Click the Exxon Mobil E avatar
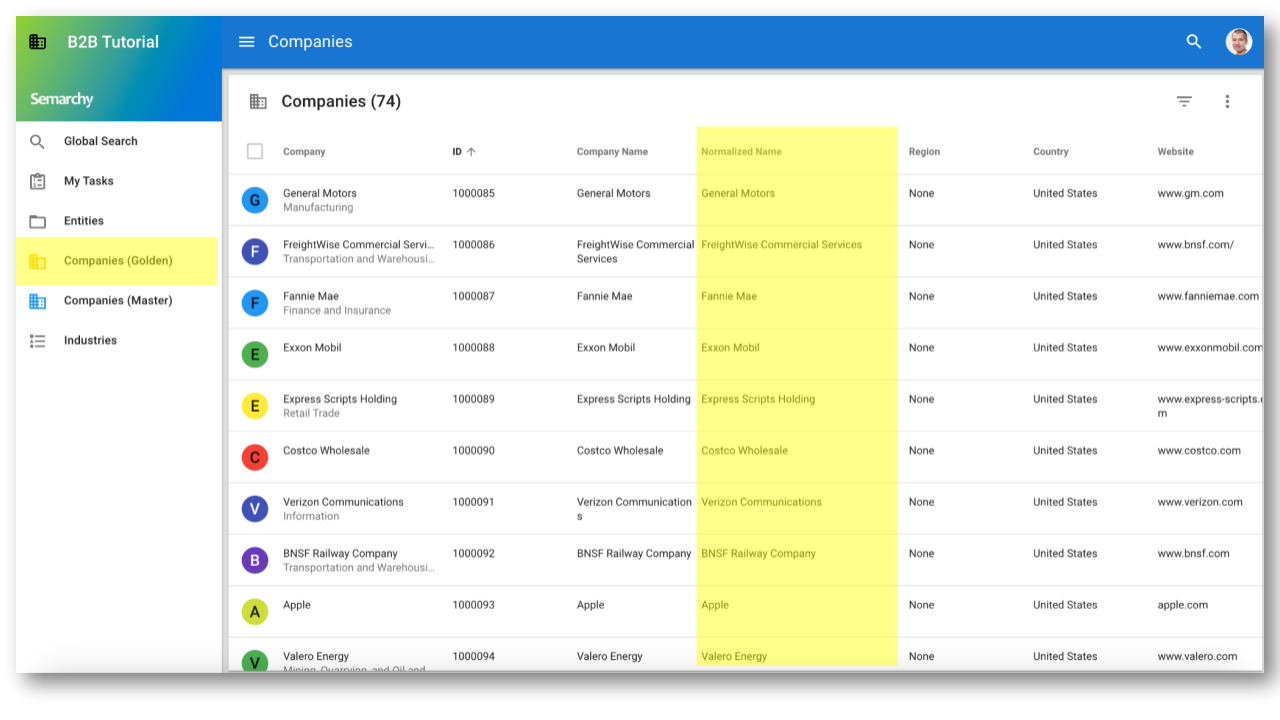 coord(255,354)
